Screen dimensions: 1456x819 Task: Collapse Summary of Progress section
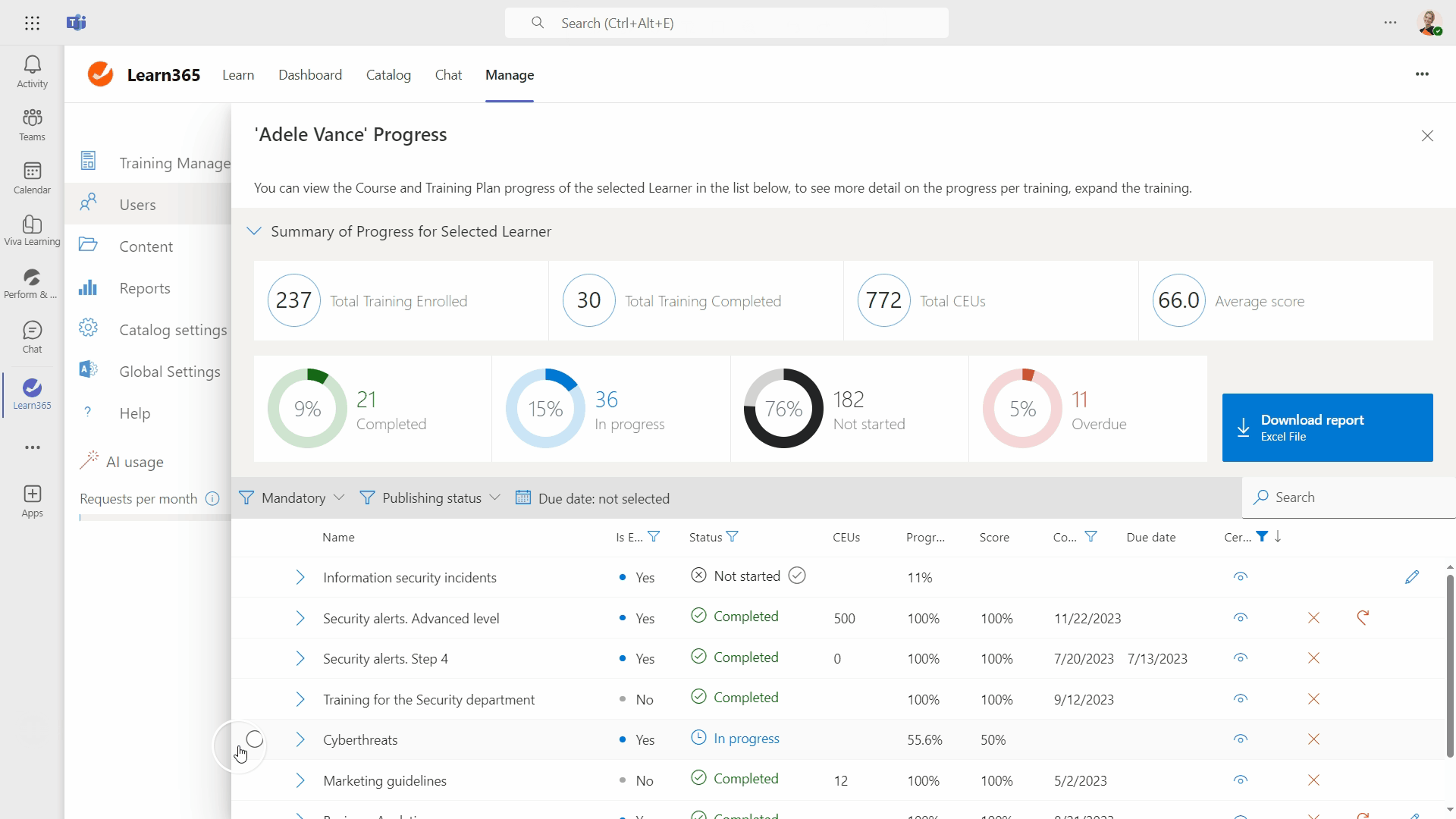(x=254, y=231)
